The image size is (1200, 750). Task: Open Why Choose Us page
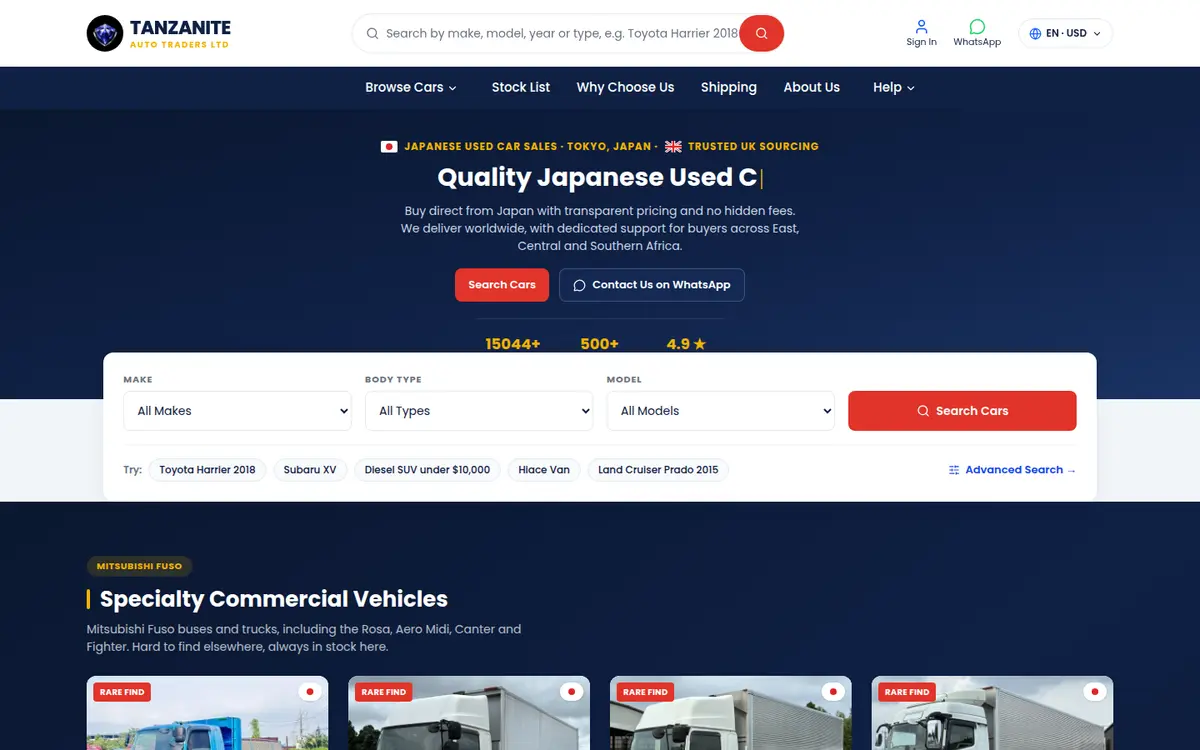pos(625,87)
